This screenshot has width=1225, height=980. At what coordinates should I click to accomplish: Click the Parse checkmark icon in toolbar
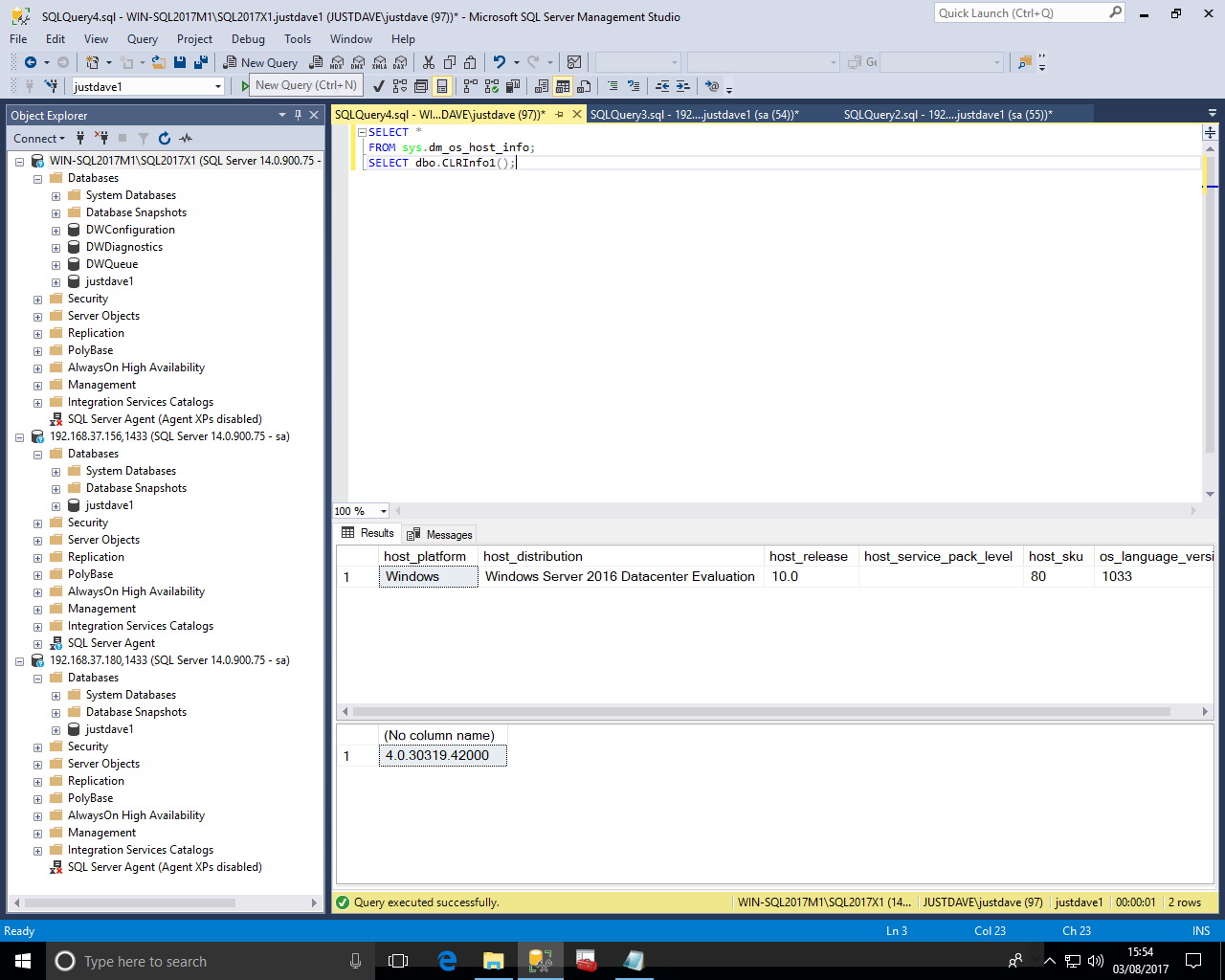pos(379,86)
